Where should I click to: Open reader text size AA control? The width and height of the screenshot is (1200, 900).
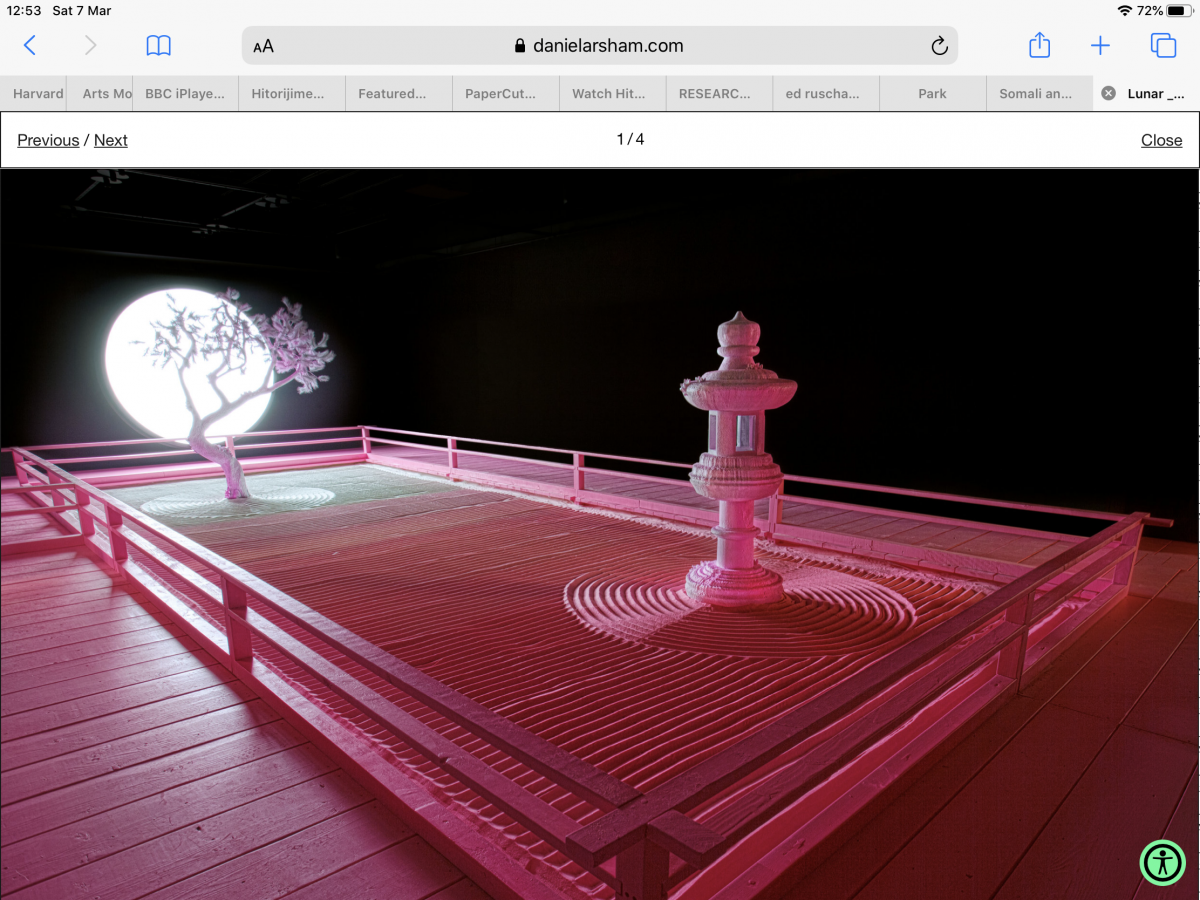[263, 46]
